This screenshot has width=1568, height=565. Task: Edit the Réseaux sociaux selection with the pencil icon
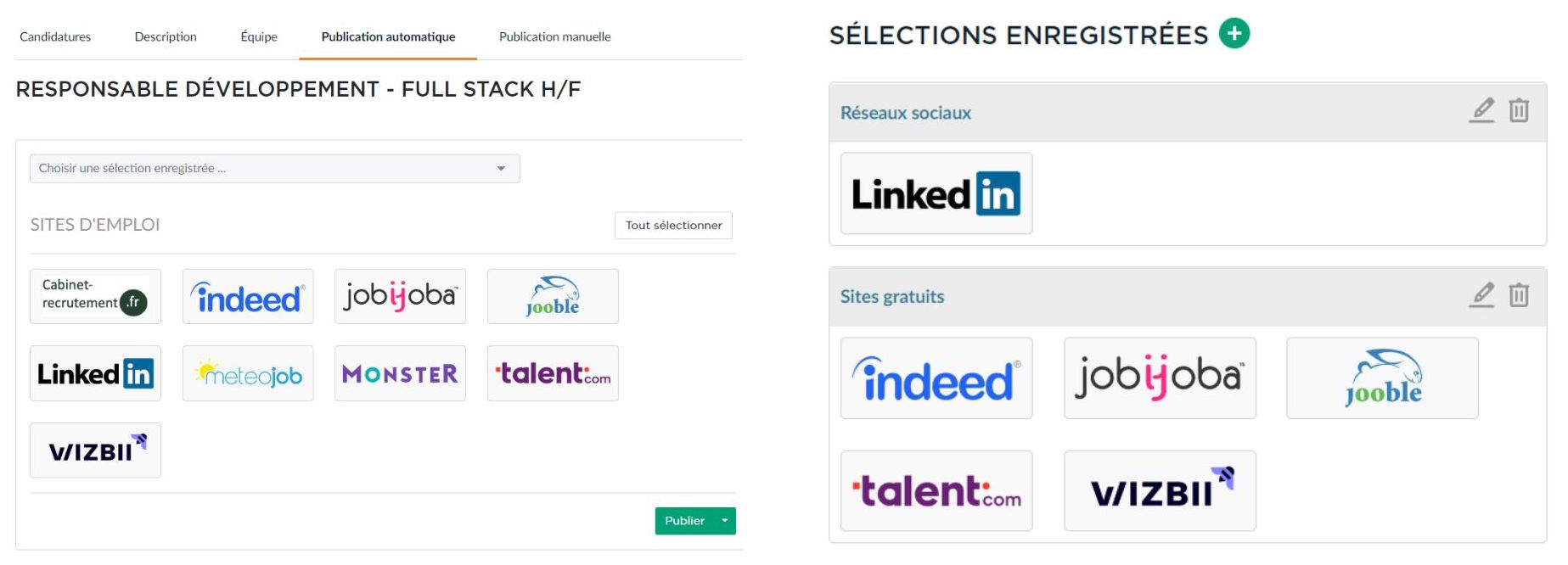[x=1481, y=110]
